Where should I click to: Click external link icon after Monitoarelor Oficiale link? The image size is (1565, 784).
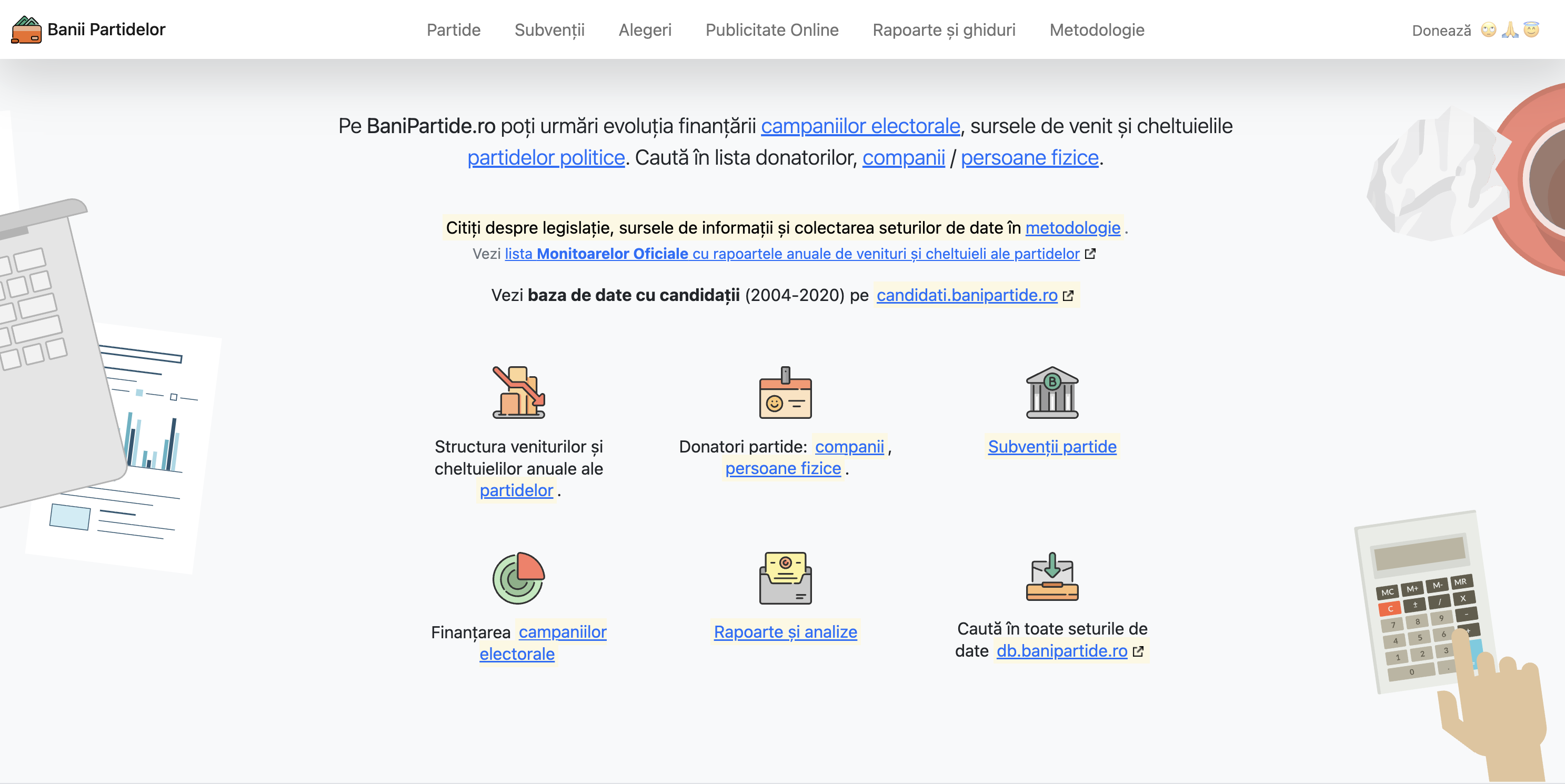(x=1090, y=254)
